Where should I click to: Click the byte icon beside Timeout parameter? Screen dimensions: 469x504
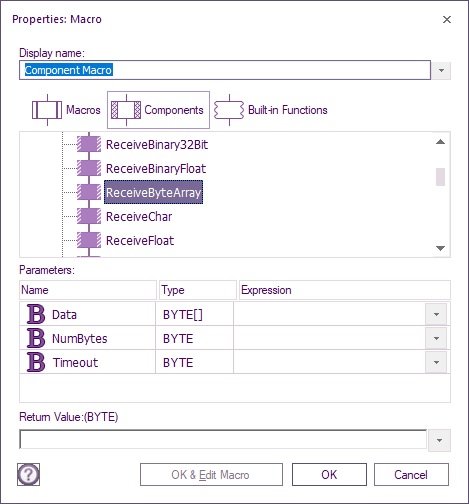tap(36, 362)
